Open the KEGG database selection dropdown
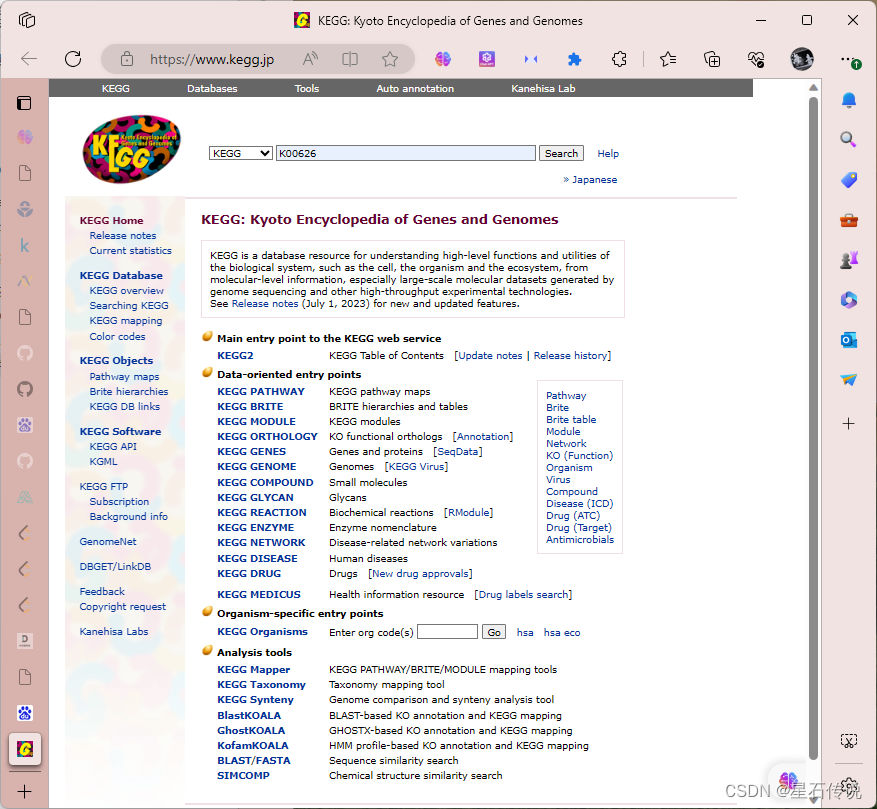 pos(241,153)
